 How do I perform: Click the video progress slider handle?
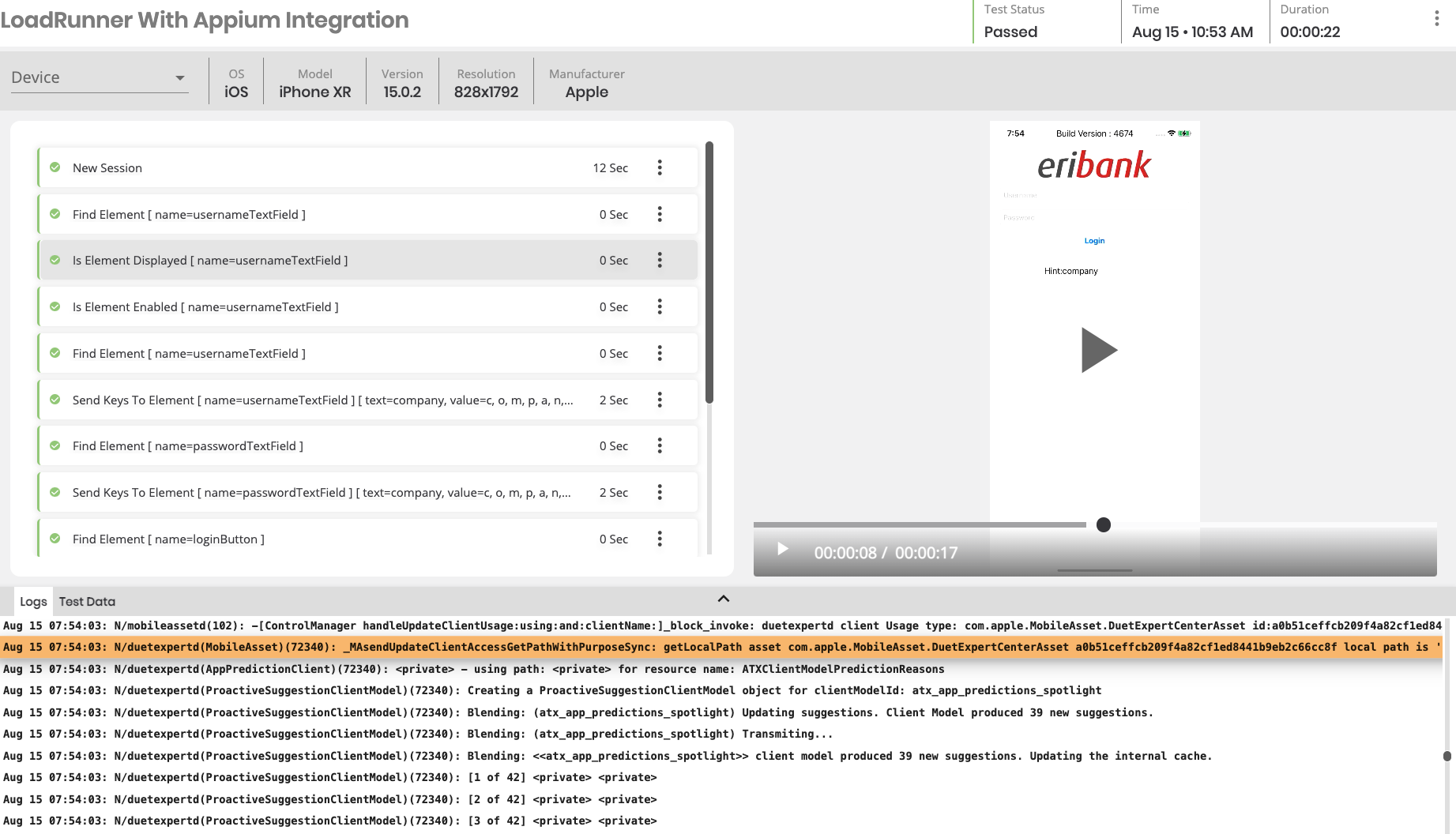click(1104, 524)
